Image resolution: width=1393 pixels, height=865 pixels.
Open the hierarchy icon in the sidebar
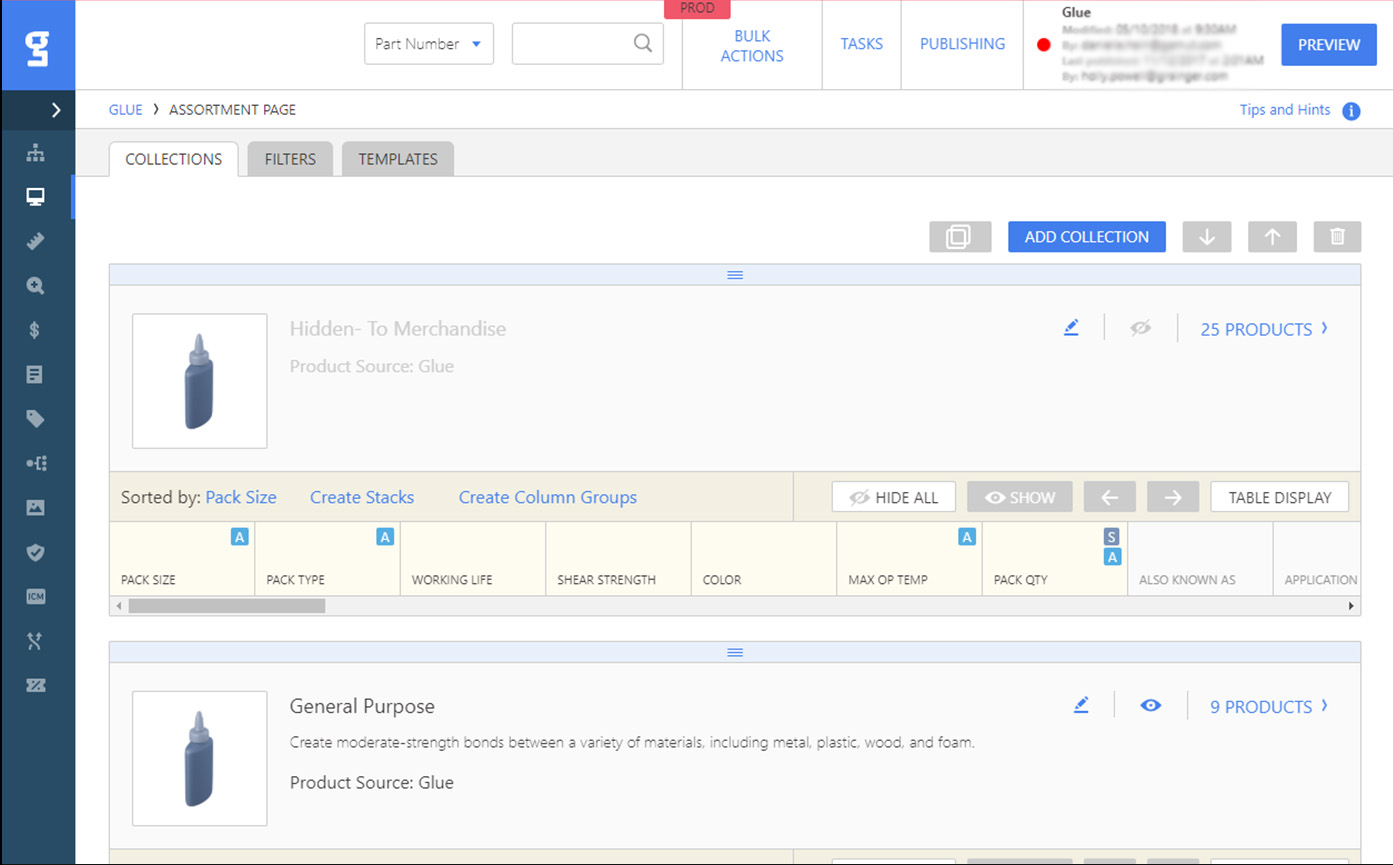[36, 153]
